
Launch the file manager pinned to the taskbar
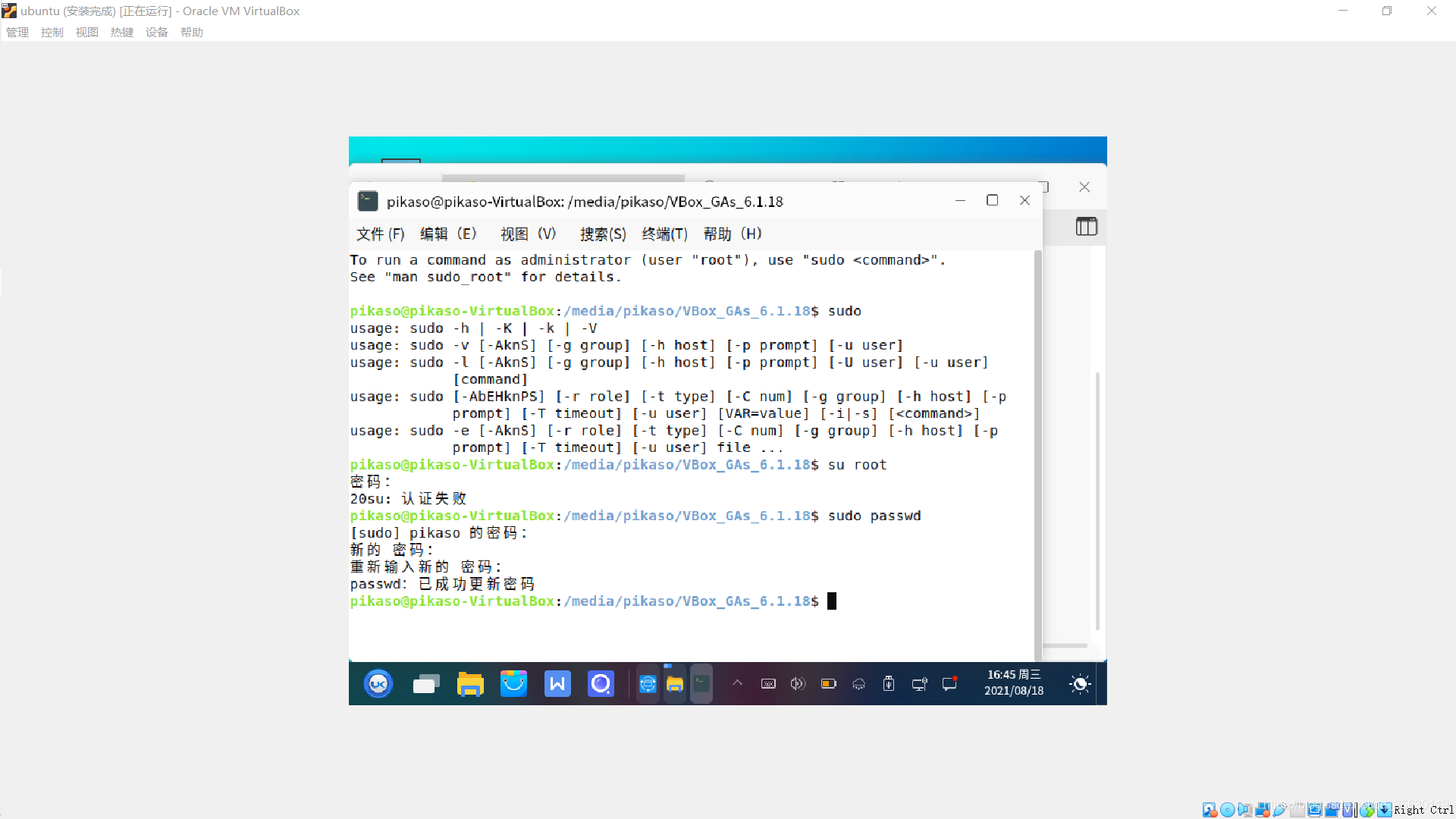[470, 685]
